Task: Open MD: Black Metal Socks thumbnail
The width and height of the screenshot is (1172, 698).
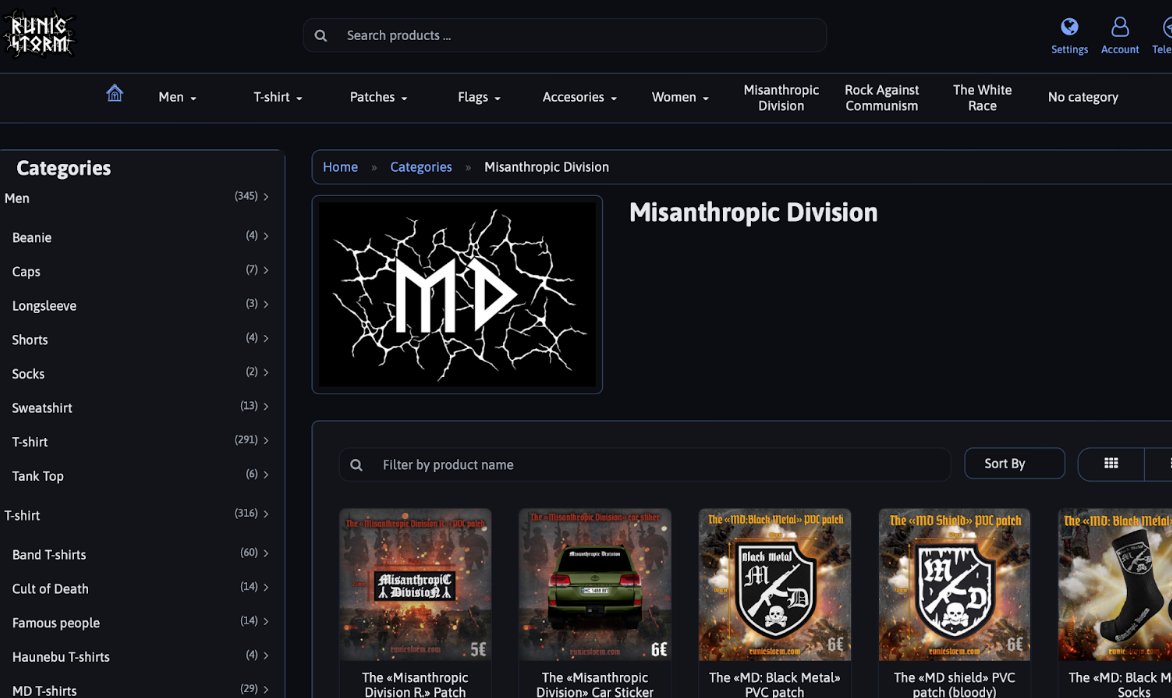Action: 1115,584
